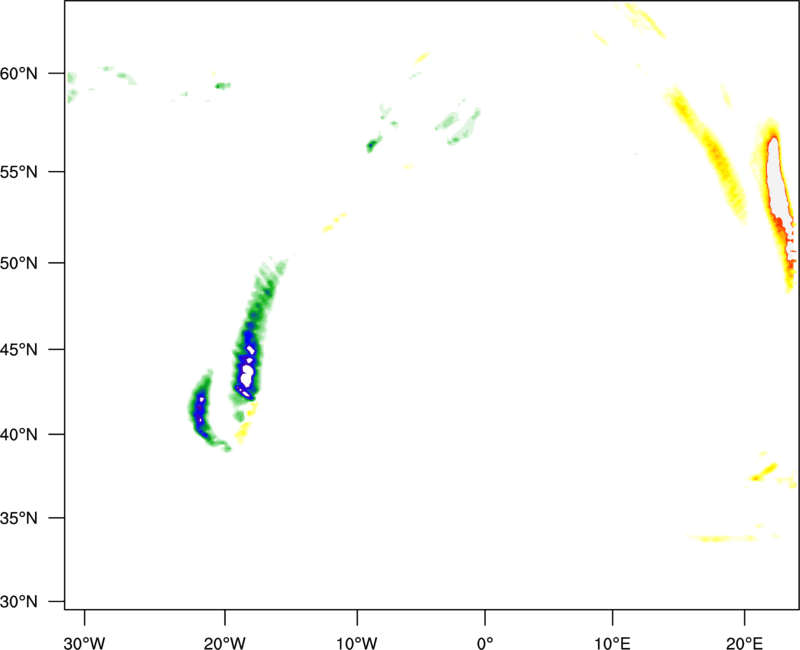Click the 20°W longitude label
The width and height of the screenshot is (800, 650).
(224, 643)
